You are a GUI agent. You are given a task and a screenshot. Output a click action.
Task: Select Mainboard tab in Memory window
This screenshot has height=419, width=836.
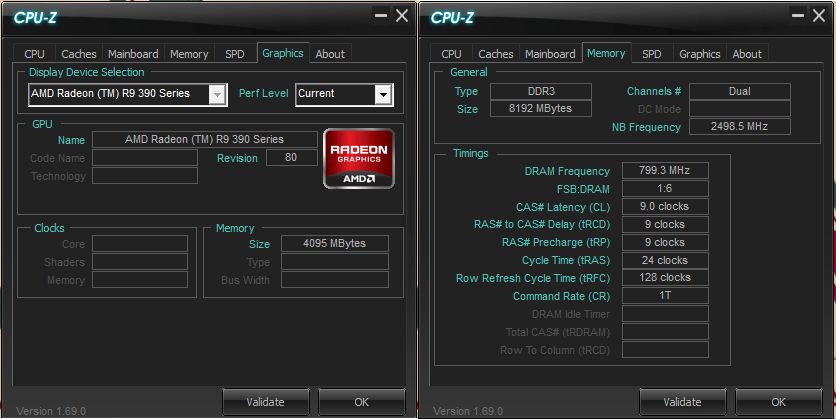coord(550,54)
